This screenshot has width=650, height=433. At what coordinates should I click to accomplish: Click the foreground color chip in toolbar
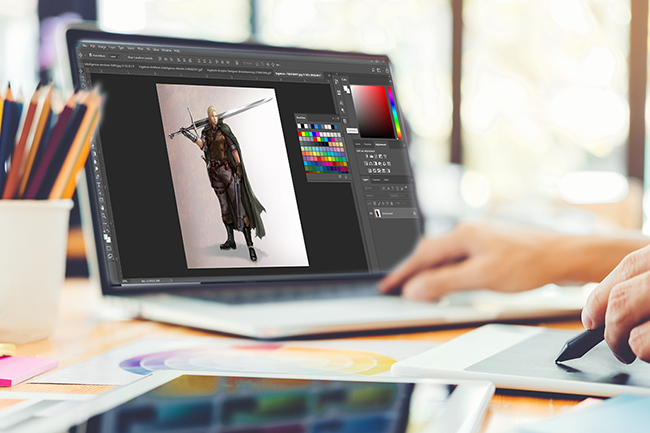106,237
